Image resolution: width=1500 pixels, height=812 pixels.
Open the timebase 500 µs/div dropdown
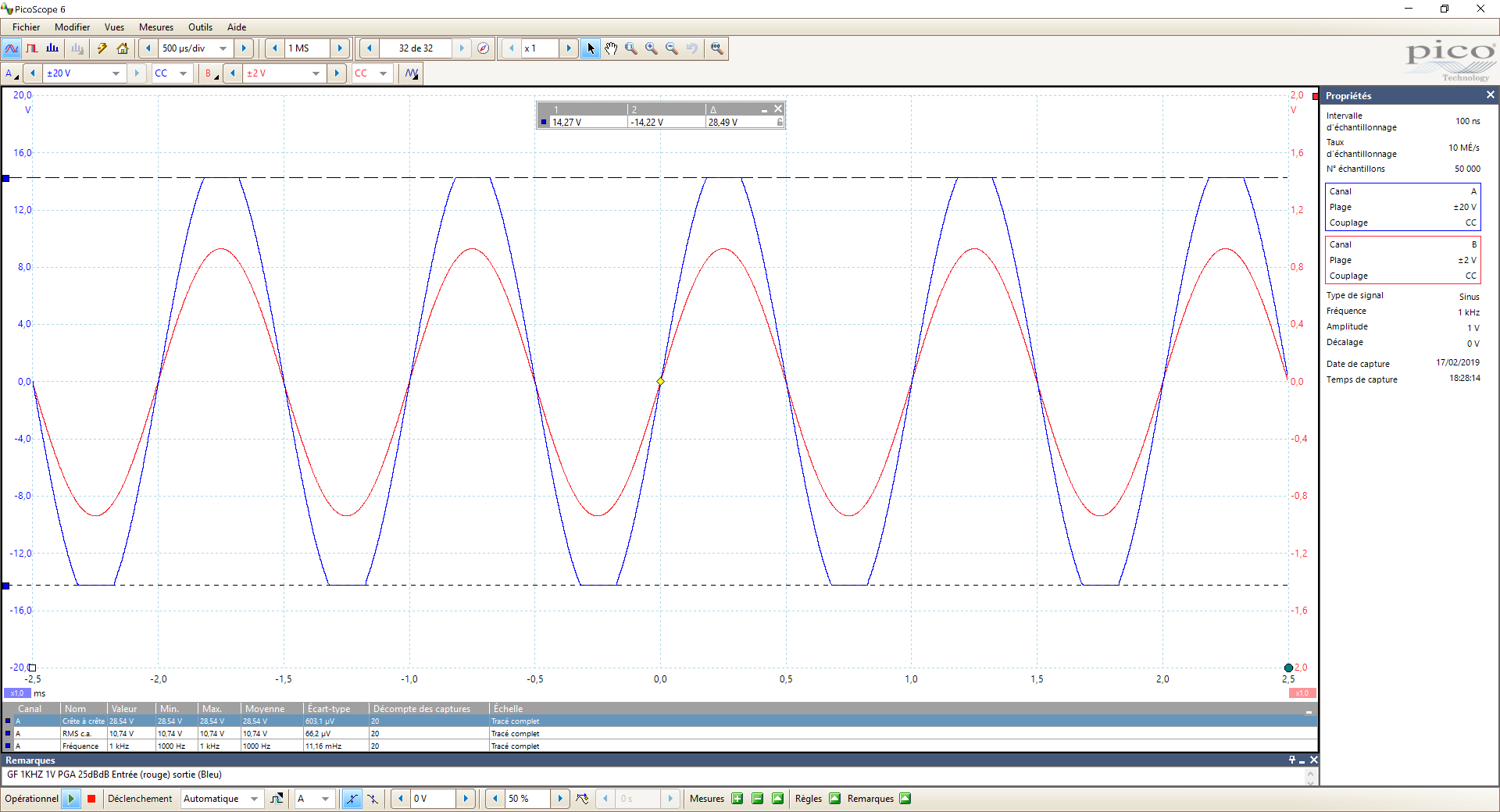[x=223, y=48]
